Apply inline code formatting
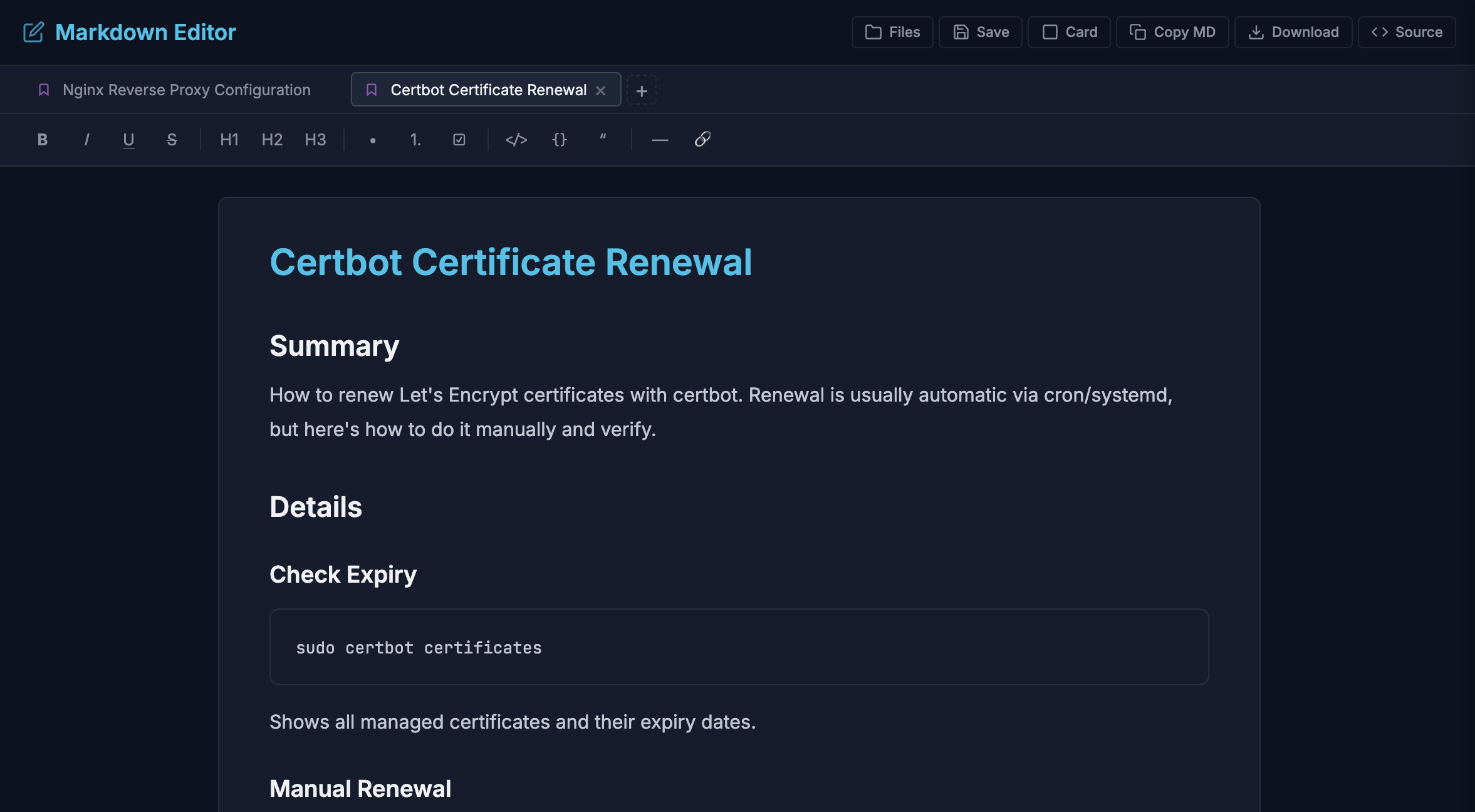The height and width of the screenshot is (812, 1475). point(516,140)
